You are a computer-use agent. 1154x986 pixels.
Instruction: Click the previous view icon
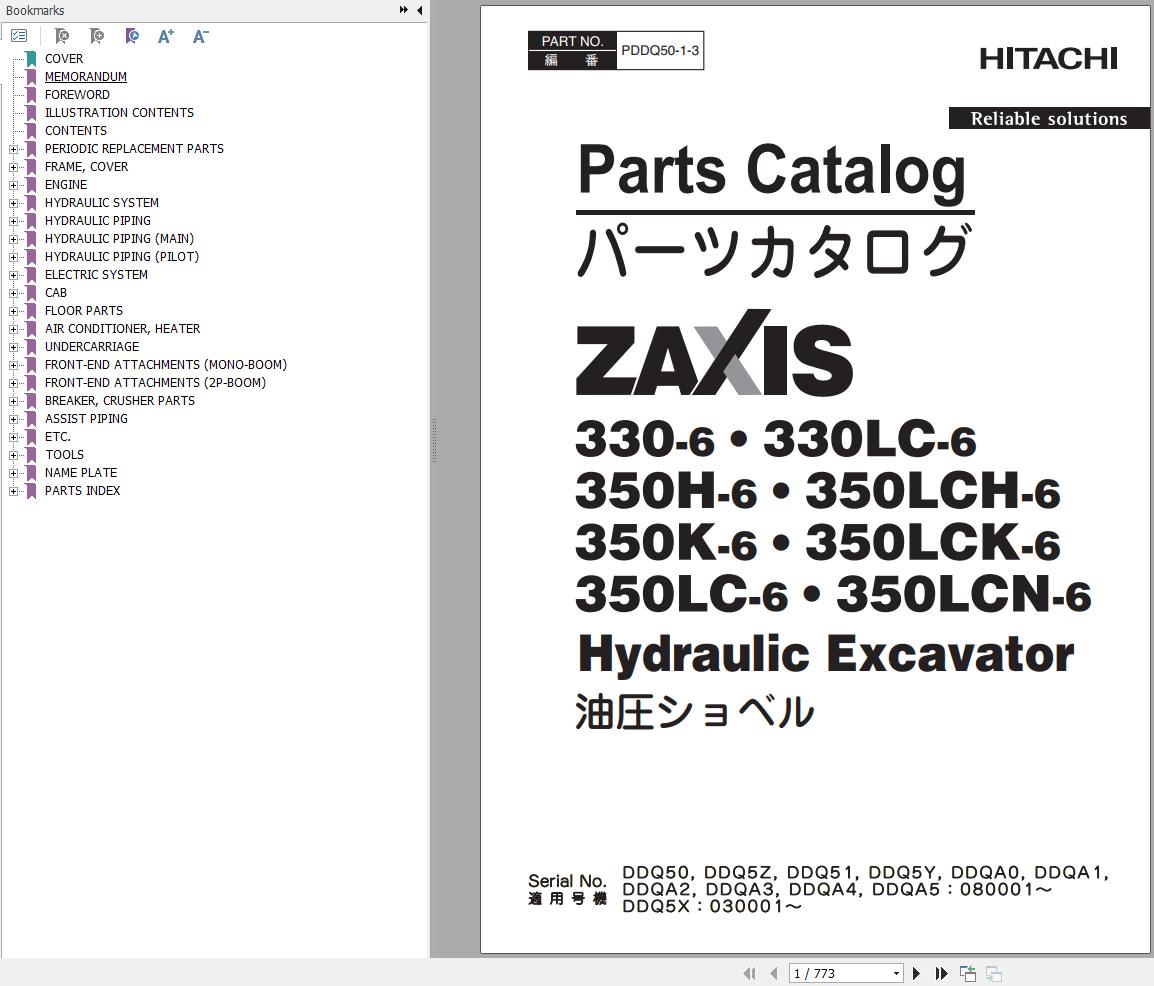tap(968, 973)
